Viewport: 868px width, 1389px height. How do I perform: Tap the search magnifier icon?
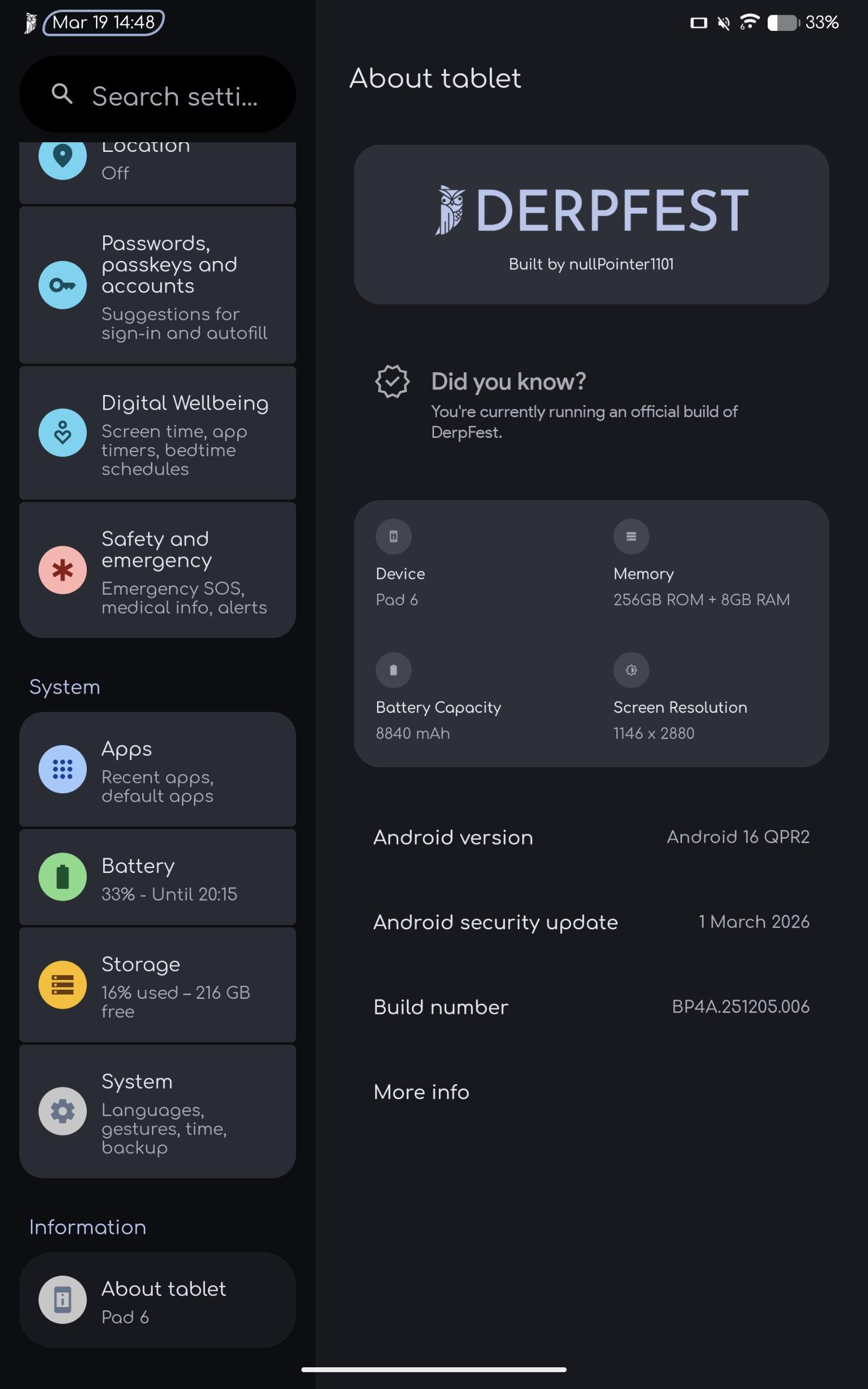tap(62, 93)
